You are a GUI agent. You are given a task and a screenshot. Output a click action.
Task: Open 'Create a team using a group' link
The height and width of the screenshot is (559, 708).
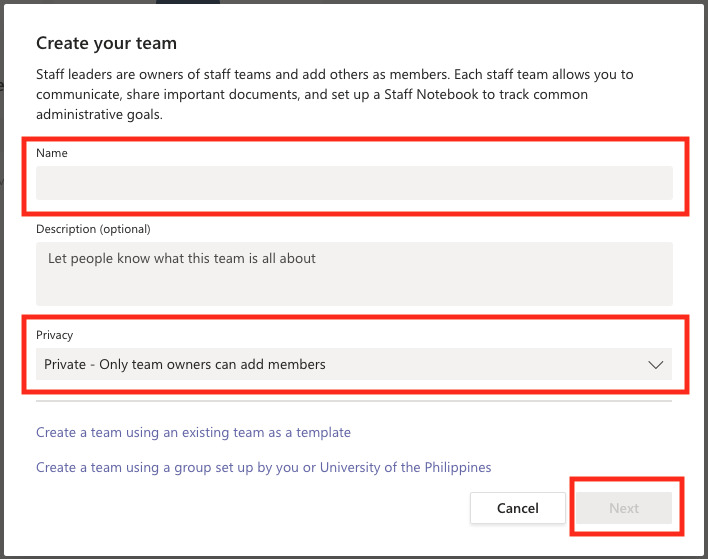coord(263,467)
